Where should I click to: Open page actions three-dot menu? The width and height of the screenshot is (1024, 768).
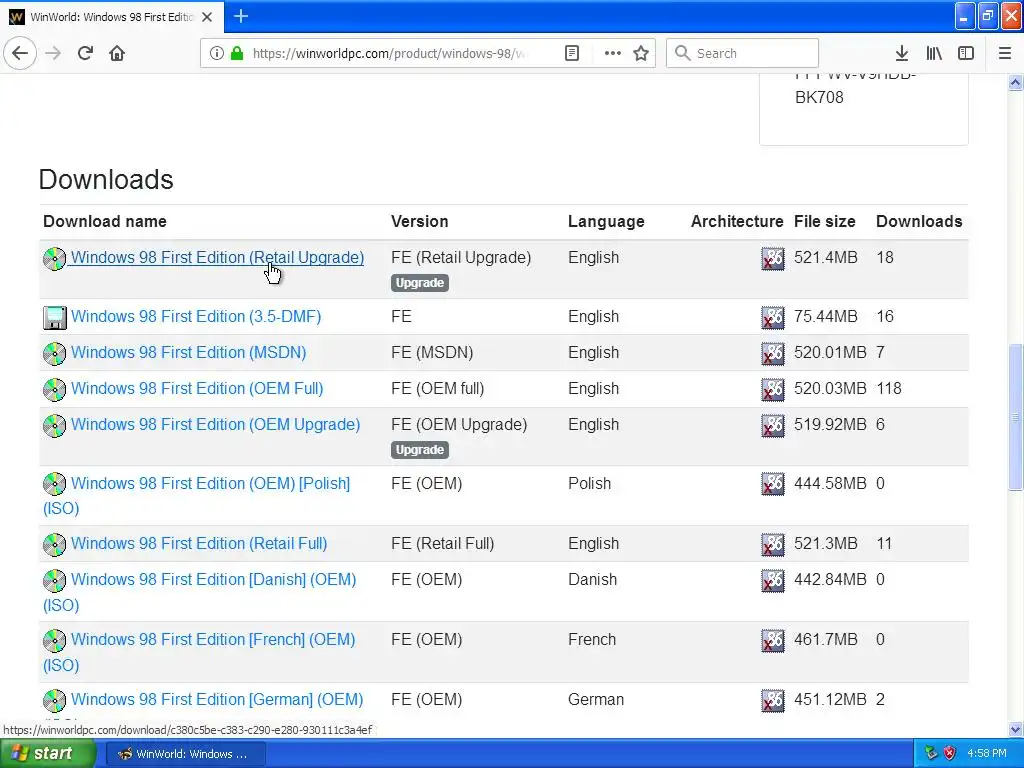pos(613,53)
